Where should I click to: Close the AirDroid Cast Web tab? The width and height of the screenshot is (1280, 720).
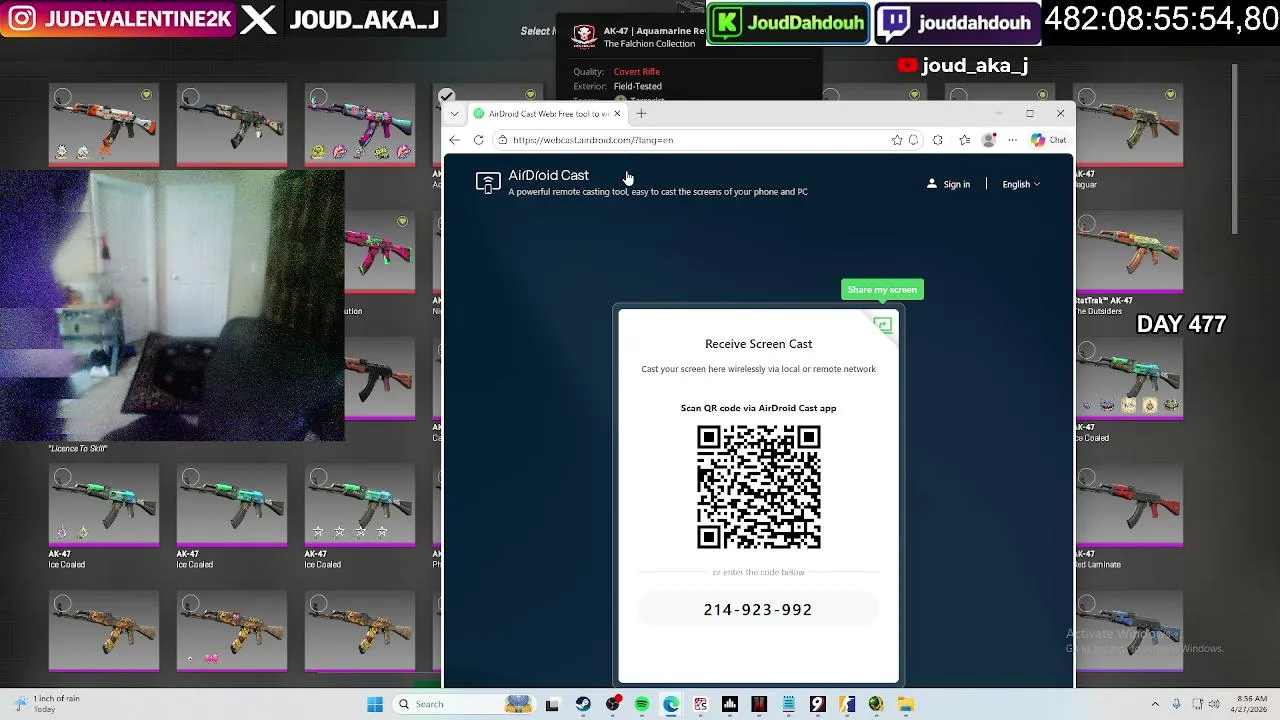617,114
